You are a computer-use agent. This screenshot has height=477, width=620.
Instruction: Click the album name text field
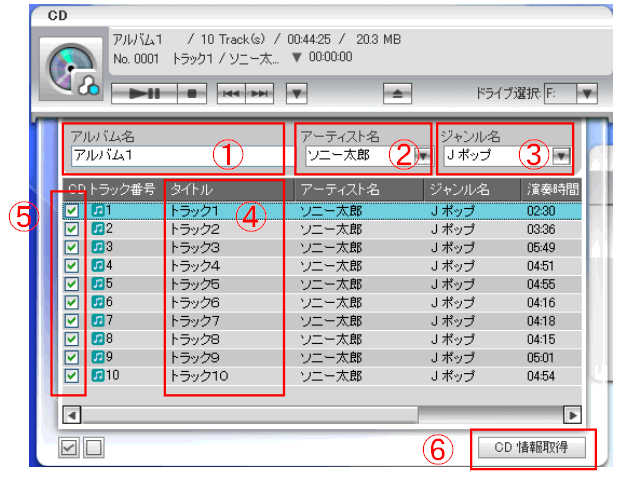(x=175, y=156)
